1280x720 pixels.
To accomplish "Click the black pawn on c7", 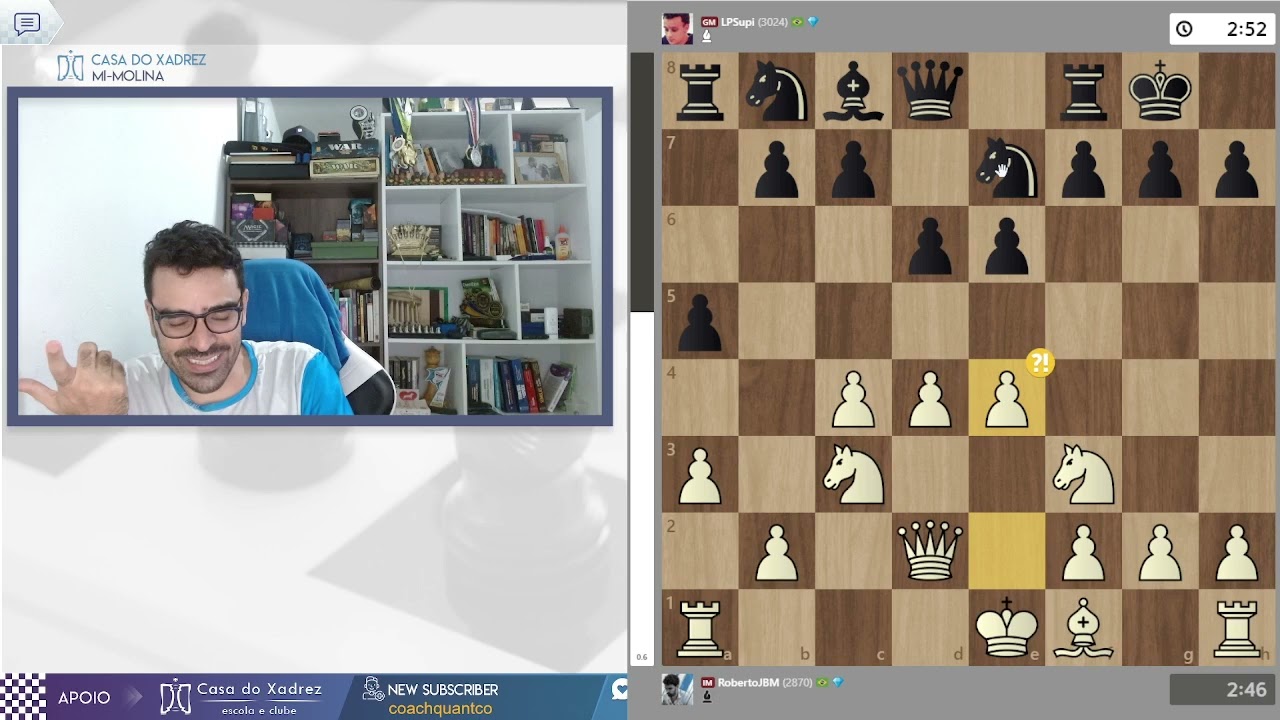I will (x=853, y=168).
